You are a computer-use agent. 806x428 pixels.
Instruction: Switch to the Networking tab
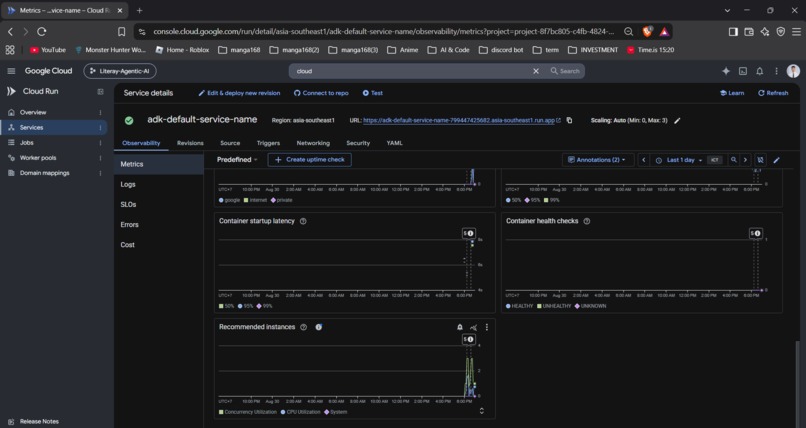(313, 143)
